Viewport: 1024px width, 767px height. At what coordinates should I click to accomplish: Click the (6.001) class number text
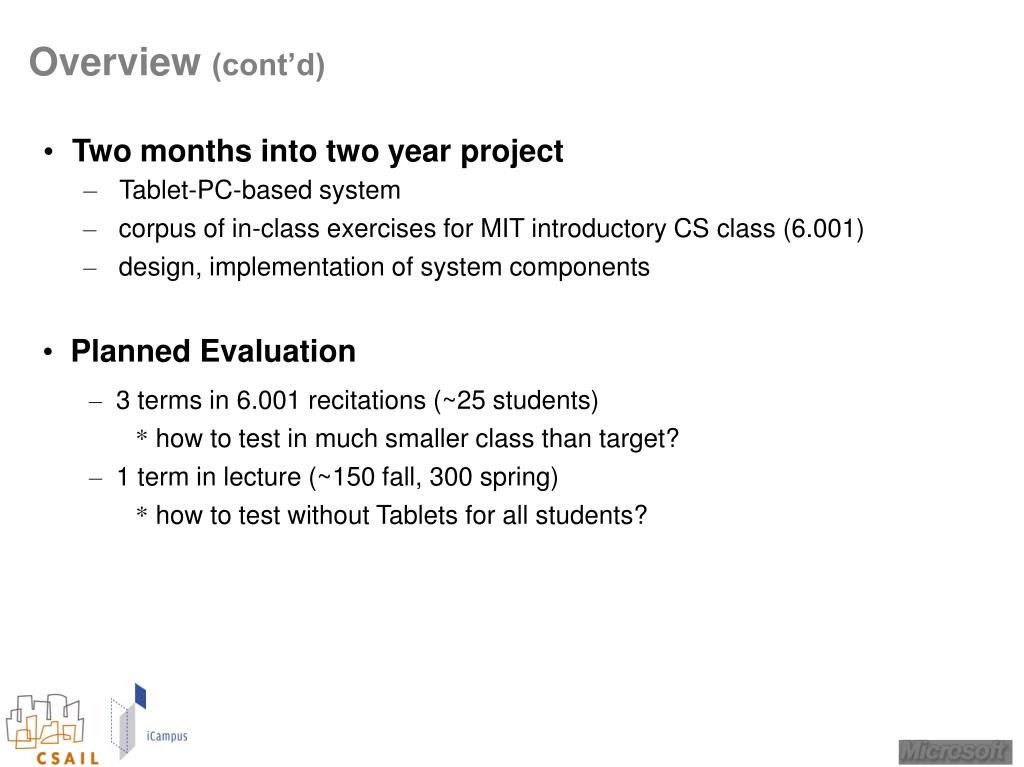pos(824,229)
